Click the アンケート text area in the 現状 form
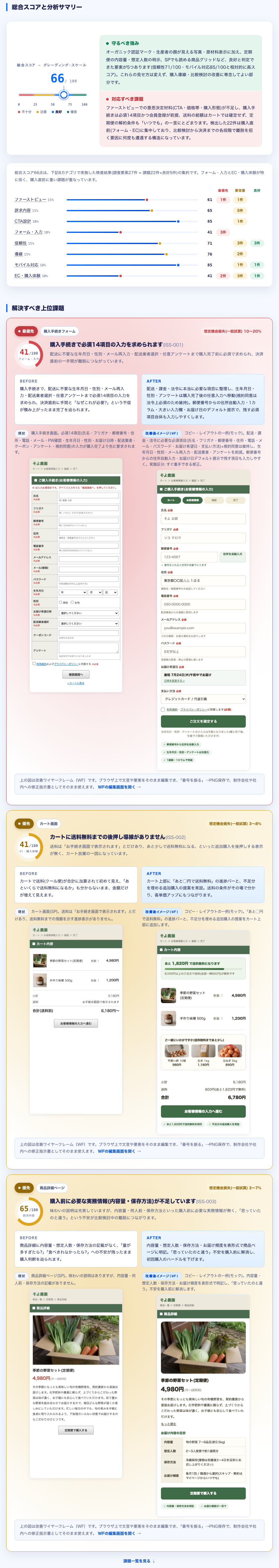279x1568 pixels. coord(88,648)
